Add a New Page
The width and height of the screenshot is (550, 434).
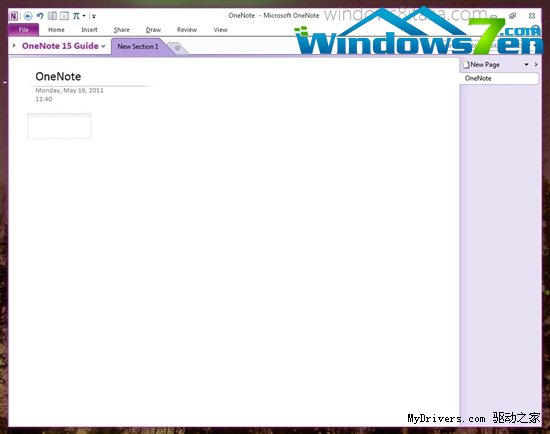point(481,65)
